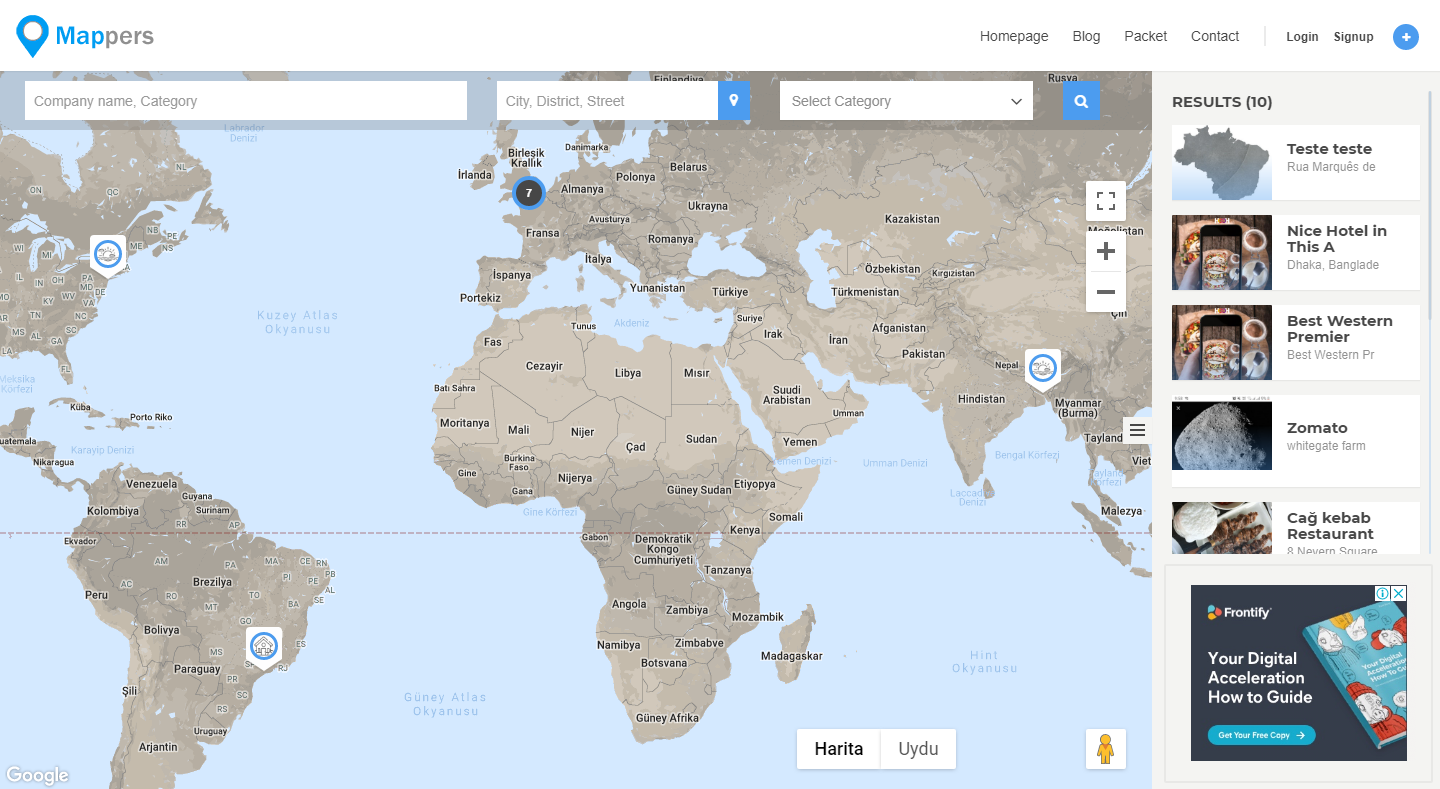Zoom out on the map

[x=1106, y=292]
